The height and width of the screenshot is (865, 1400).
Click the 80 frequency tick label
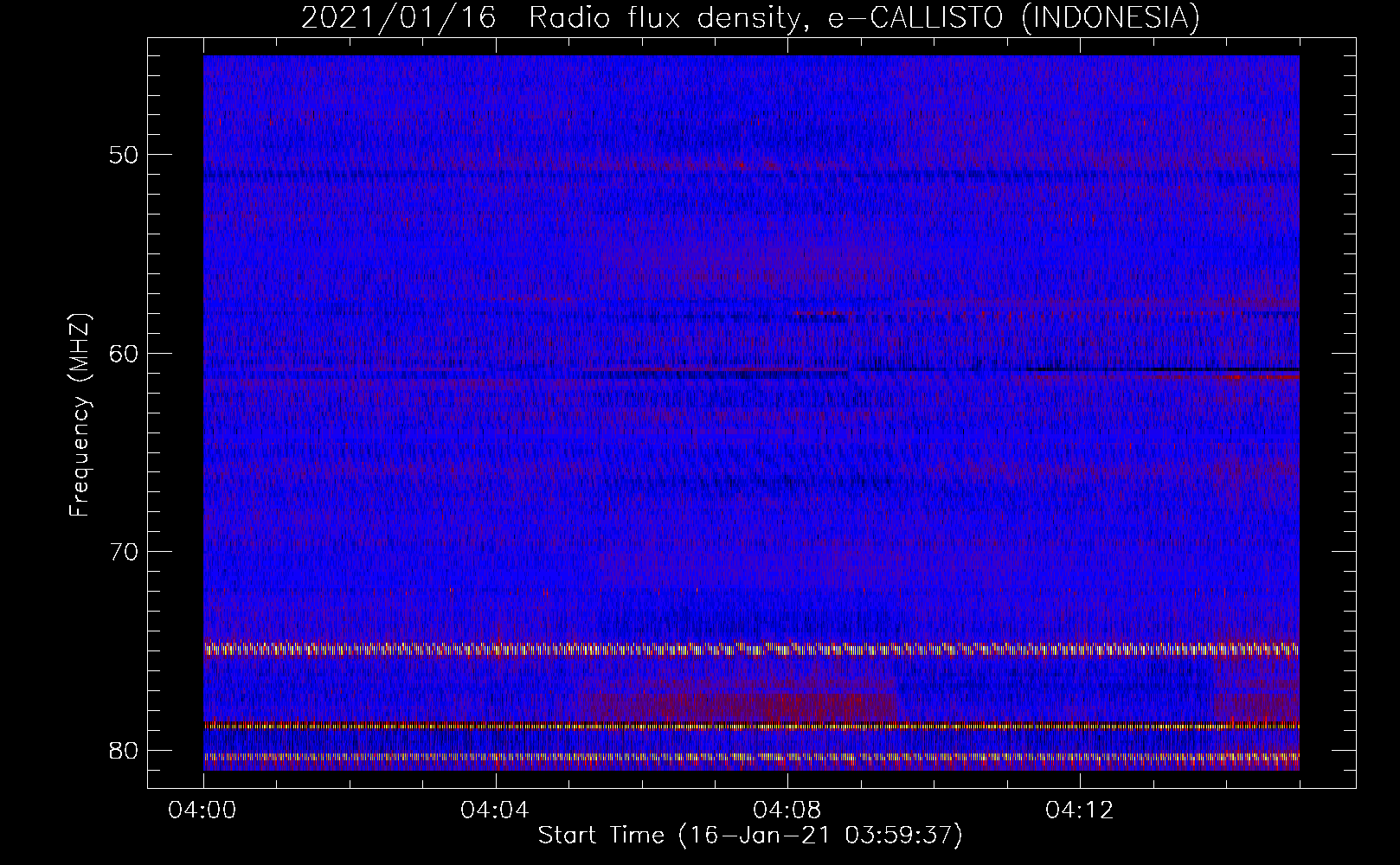tap(124, 750)
